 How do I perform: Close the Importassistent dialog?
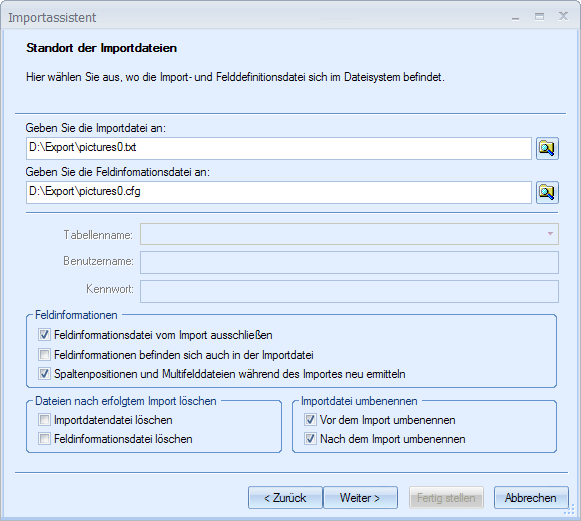point(563,16)
